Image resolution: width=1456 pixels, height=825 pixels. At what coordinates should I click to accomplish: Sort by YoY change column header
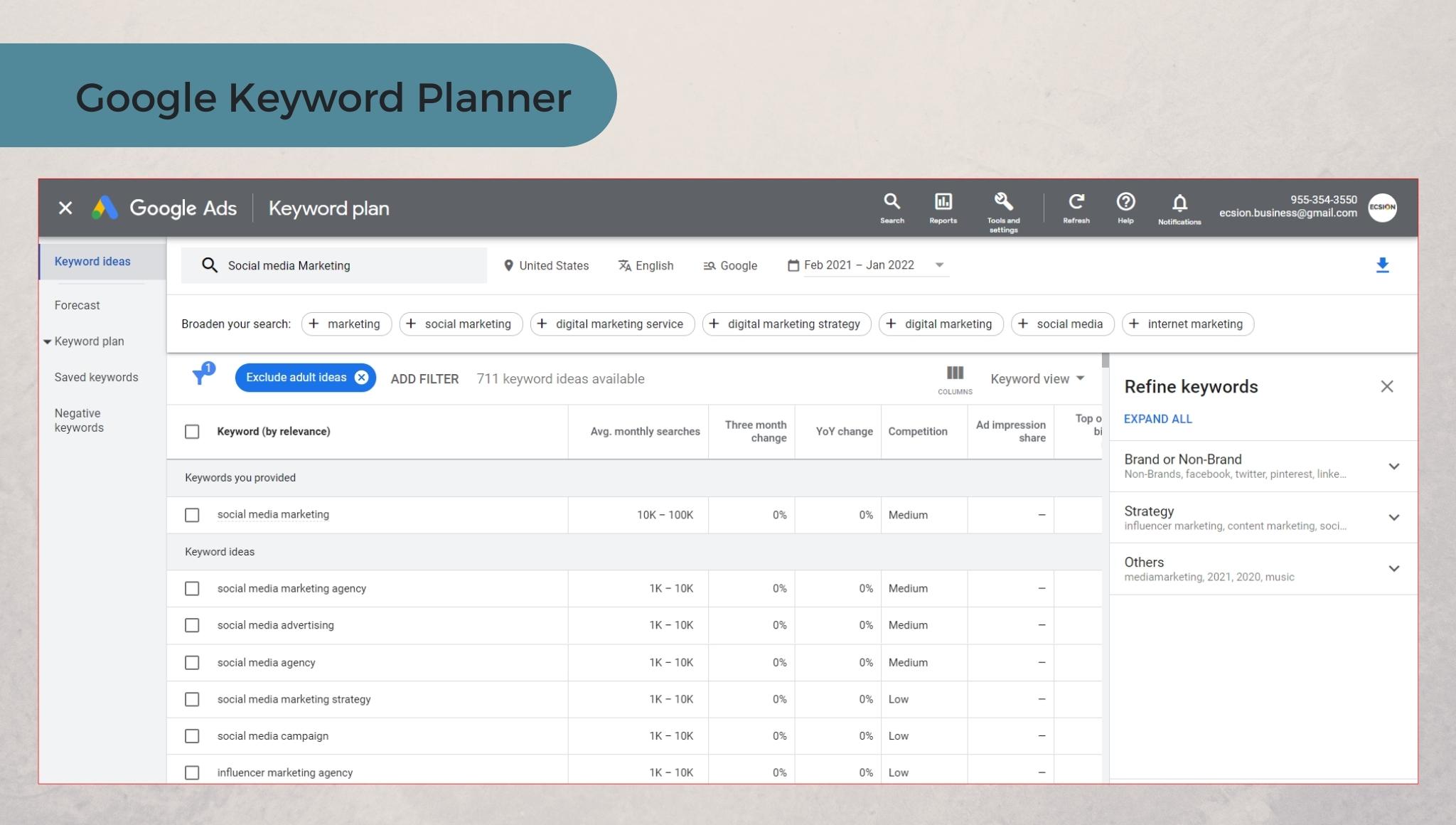click(844, 432)
